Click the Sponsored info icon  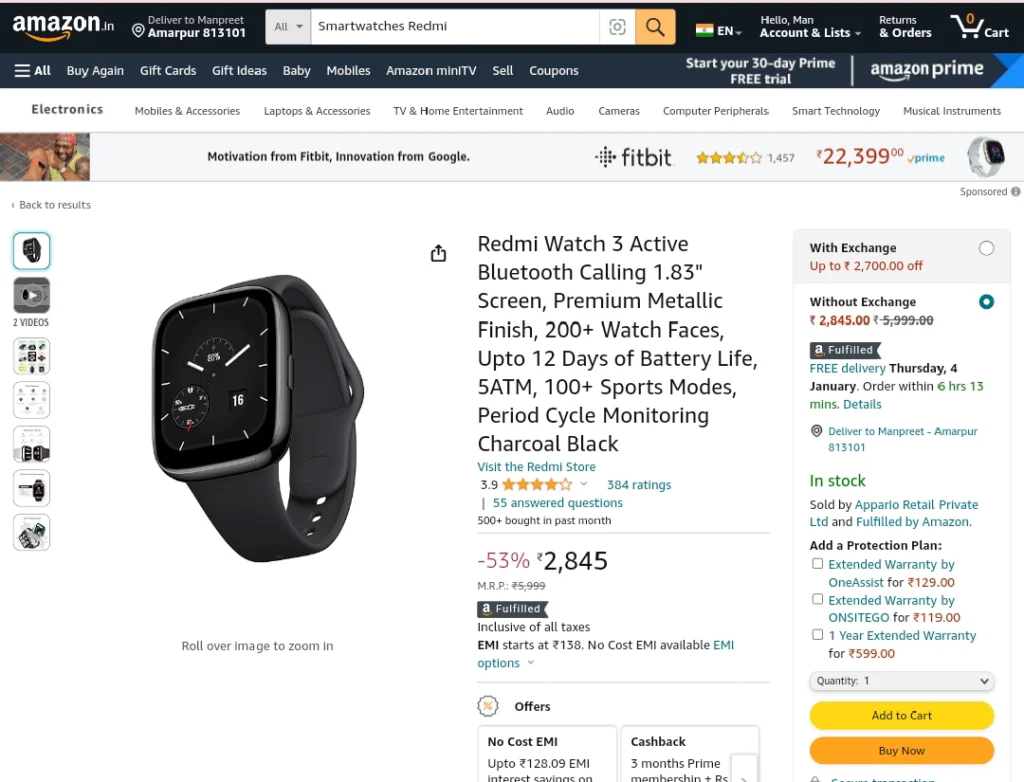pos(1016,191)
